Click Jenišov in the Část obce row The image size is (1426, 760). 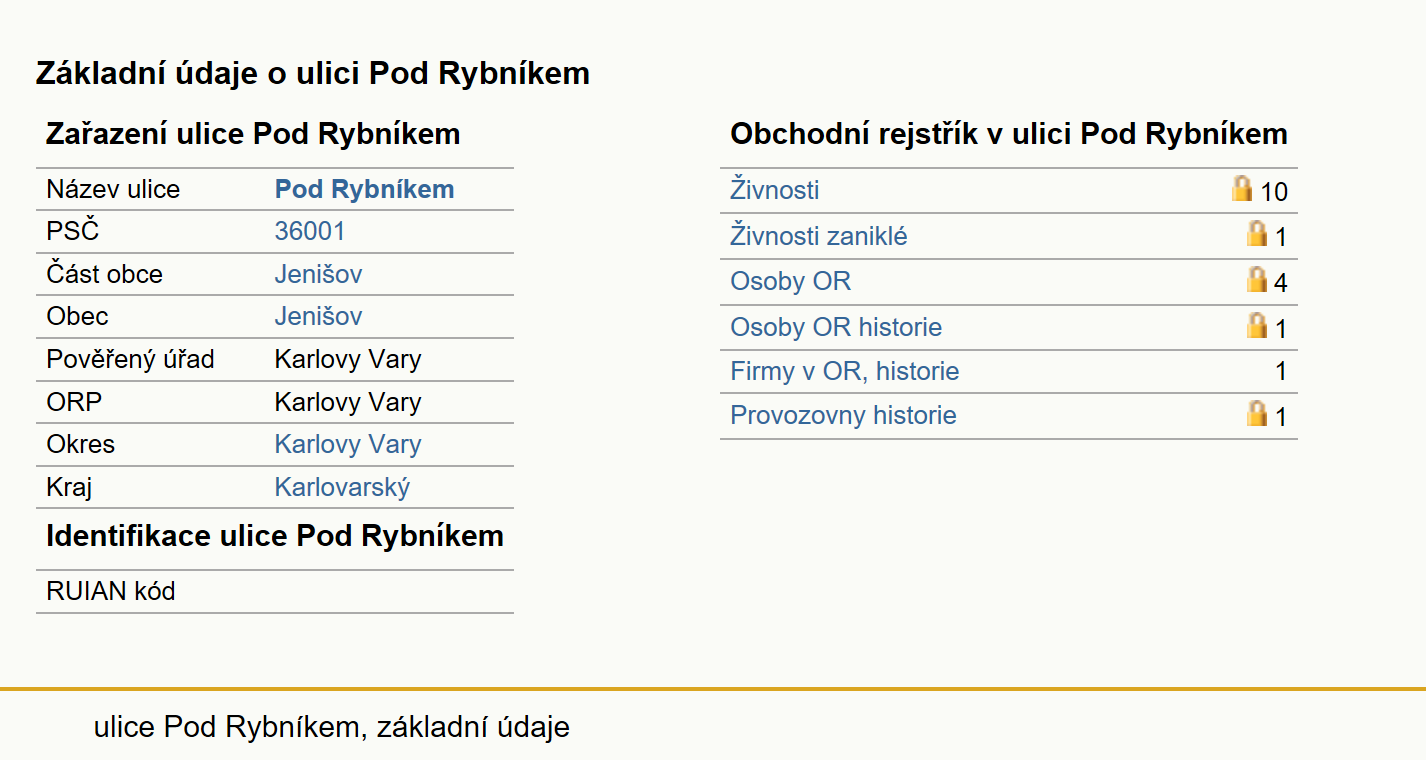tap(318, 274)
